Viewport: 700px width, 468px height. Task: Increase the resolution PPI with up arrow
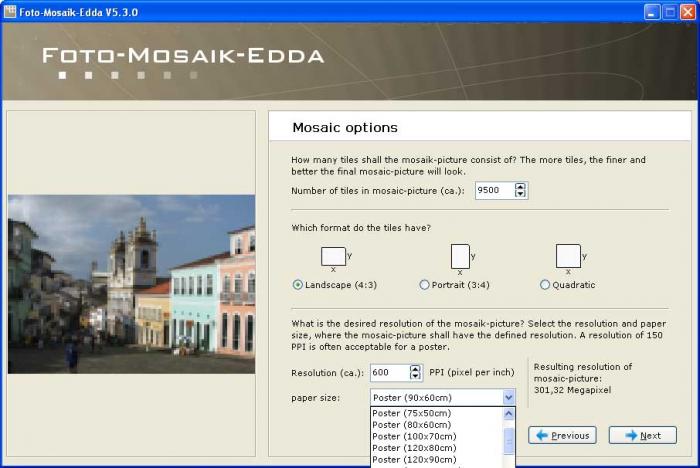pyautogui.click(x=415, y=368)
